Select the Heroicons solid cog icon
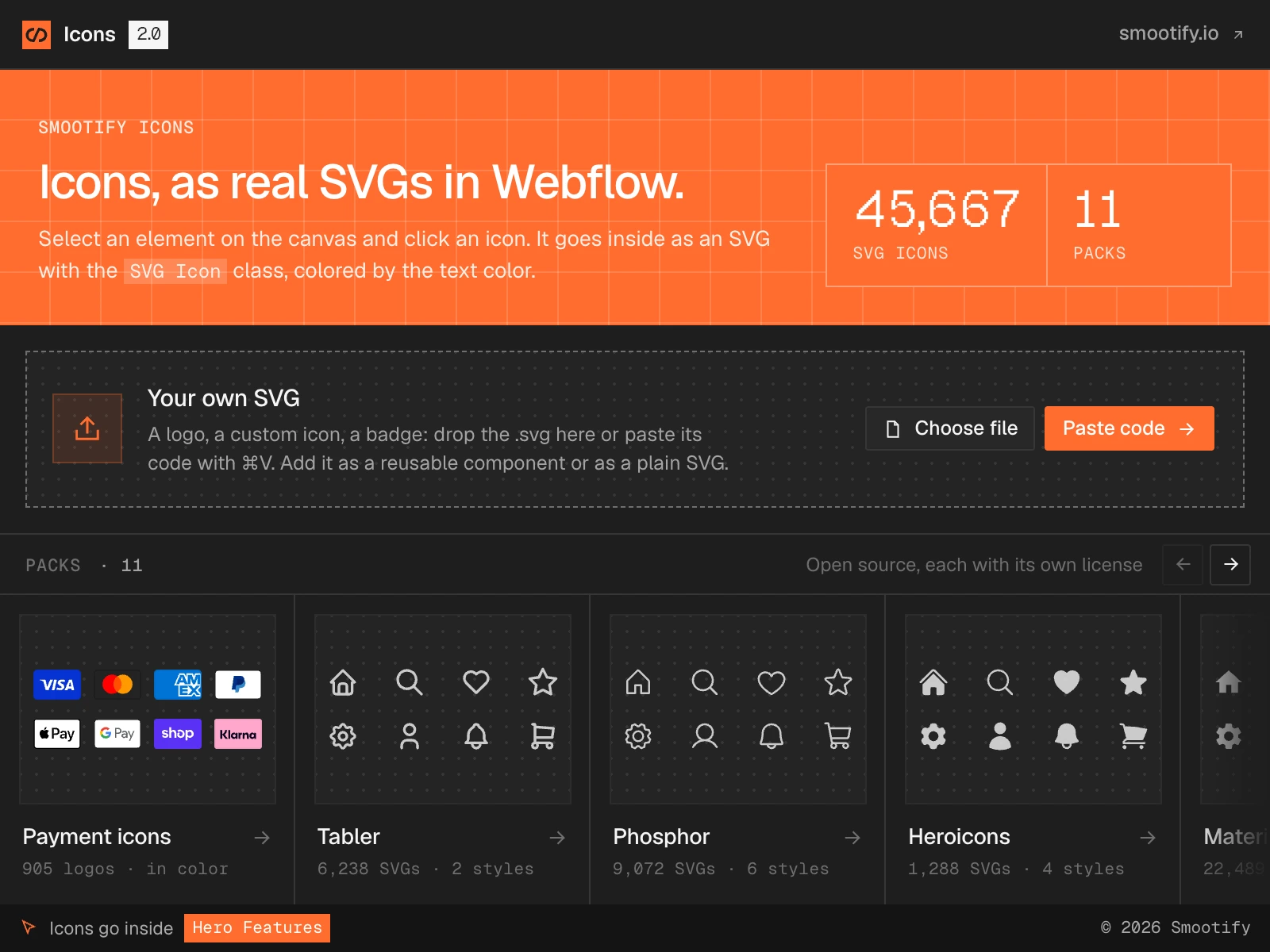 pyautogui.click(x=933, y=736)
